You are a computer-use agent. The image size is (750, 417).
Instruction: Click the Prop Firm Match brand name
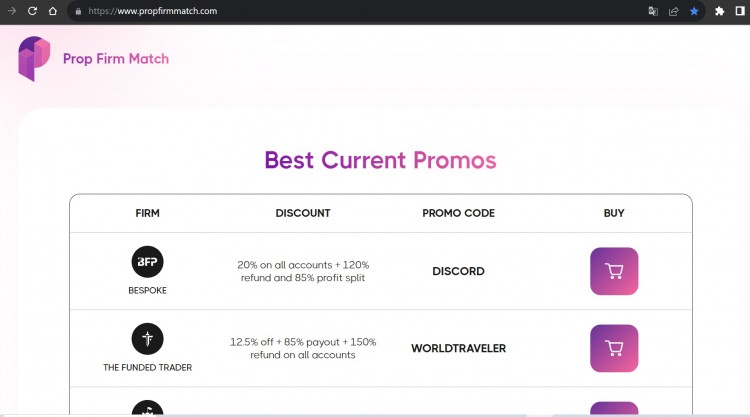click(x=115, y=59)
